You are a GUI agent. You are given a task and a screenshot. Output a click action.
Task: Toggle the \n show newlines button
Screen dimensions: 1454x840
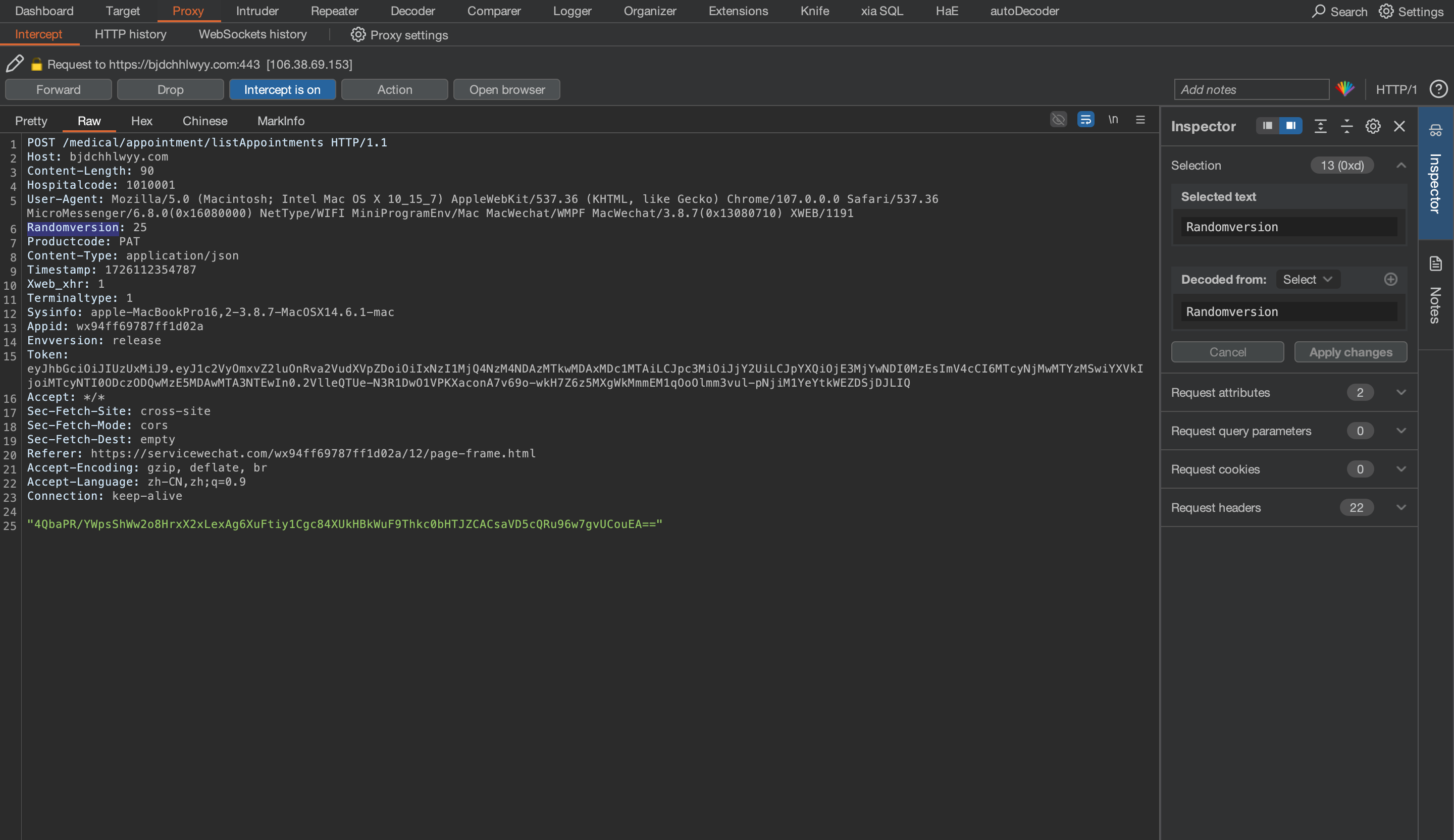(1112, 120)
